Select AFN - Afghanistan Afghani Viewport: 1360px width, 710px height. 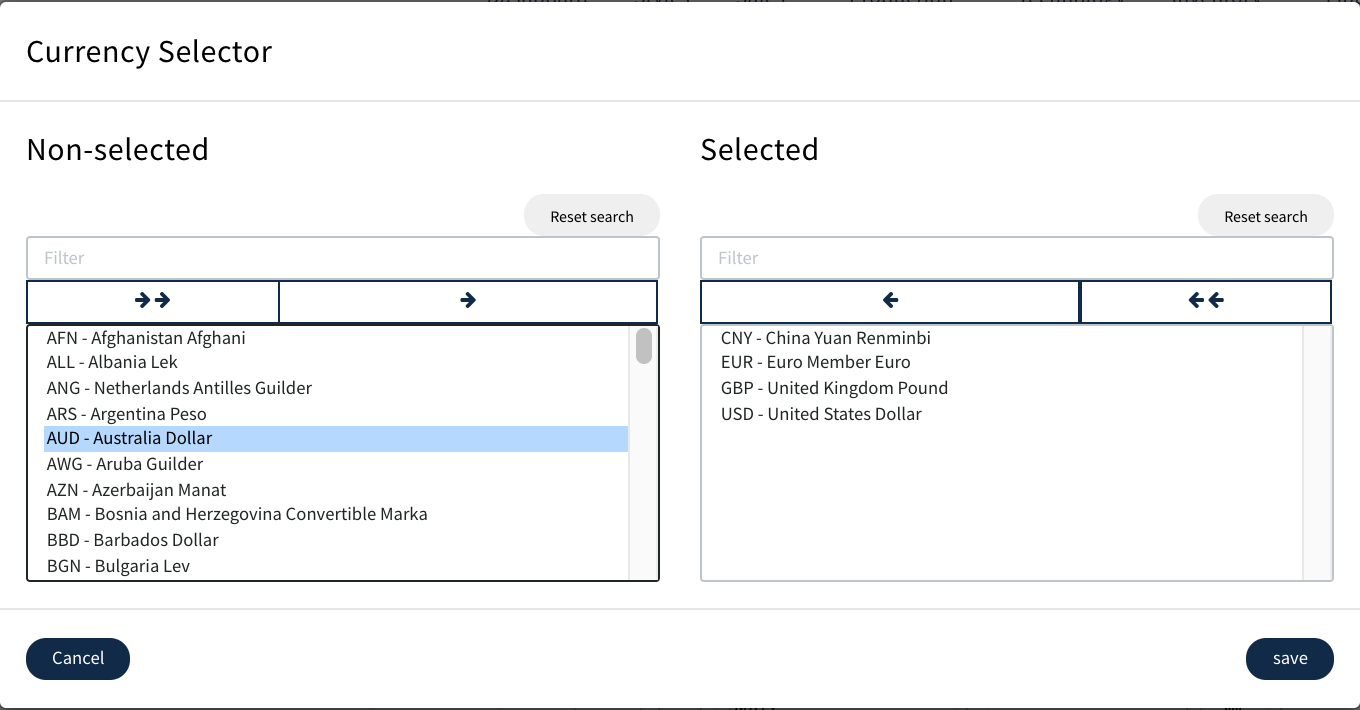click(146, 338)
